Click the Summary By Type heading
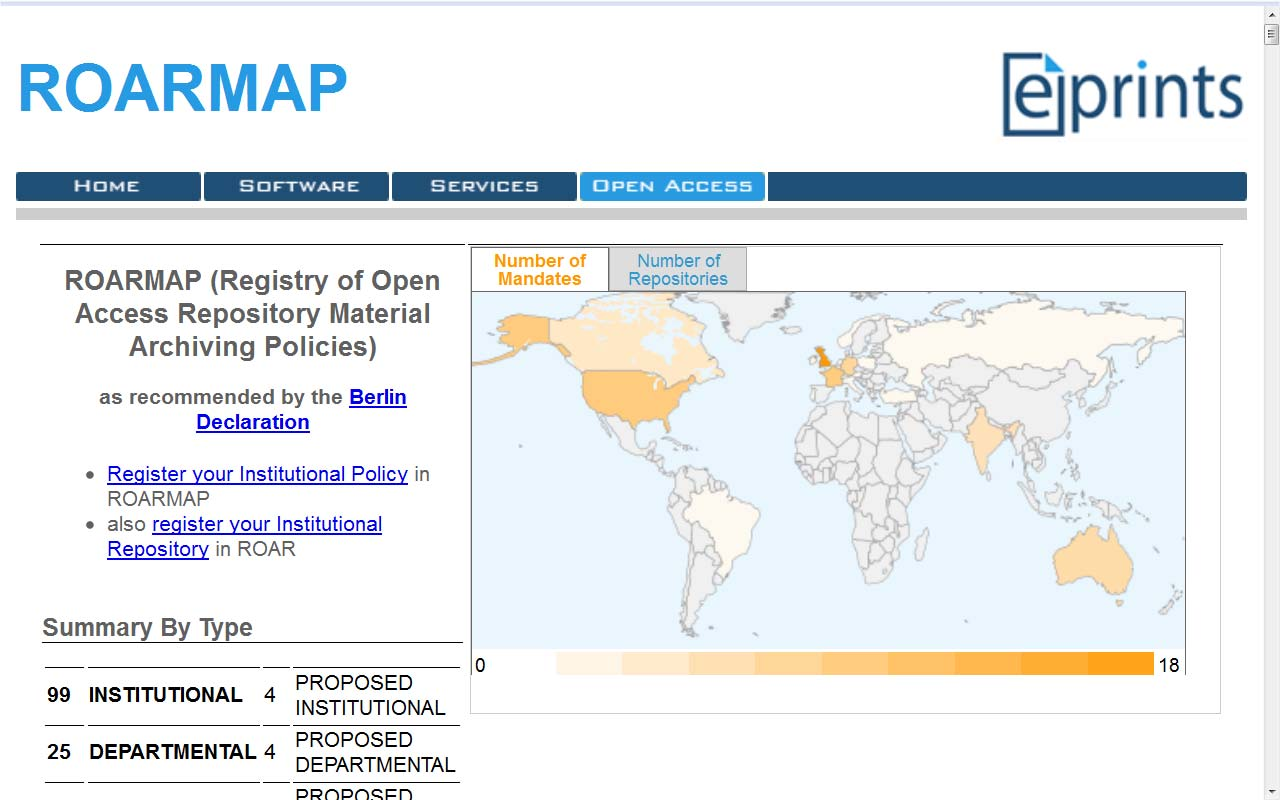This screenshot has height=800, width=1280. [147, 628]
